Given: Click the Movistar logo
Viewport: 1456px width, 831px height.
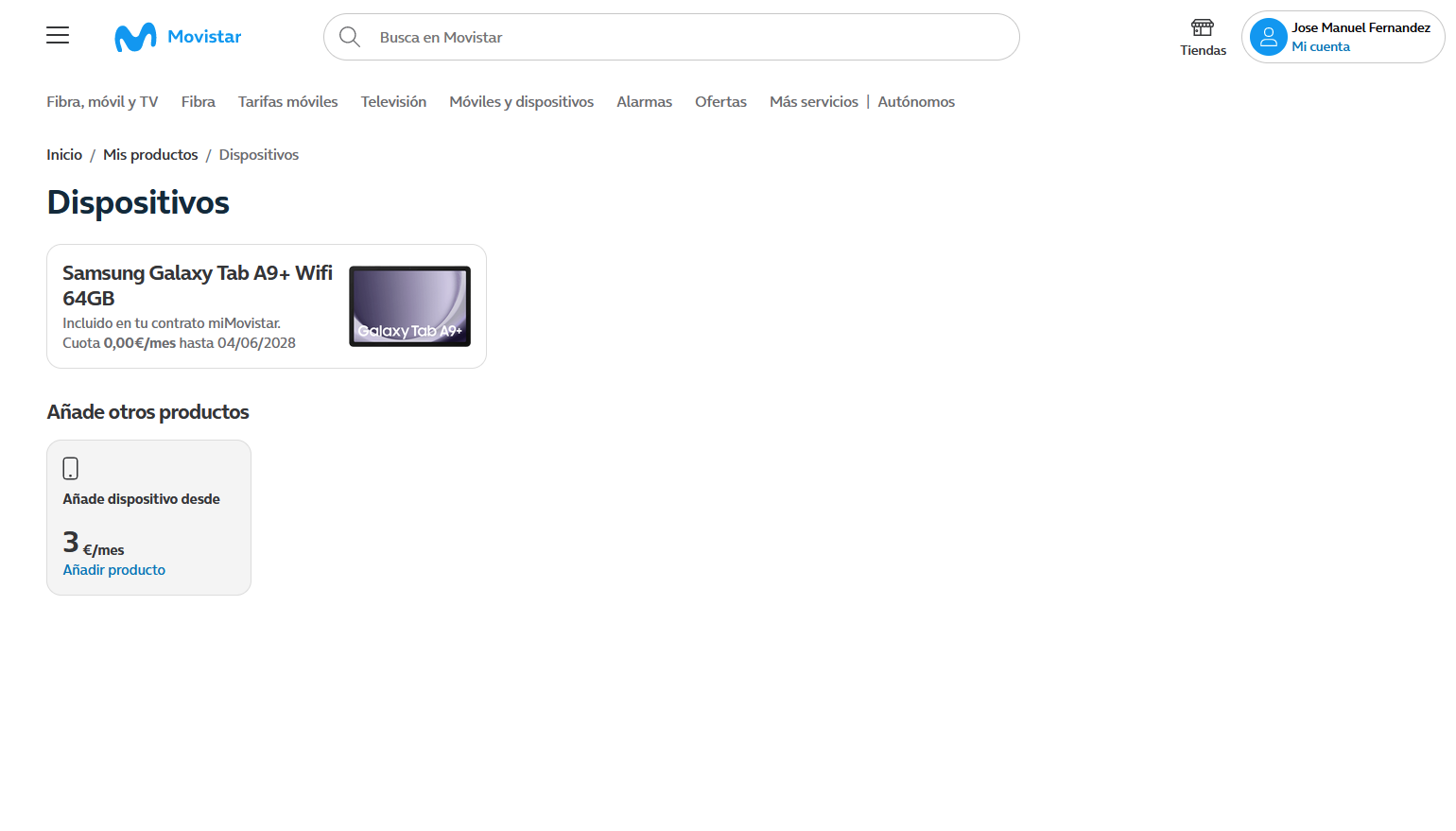Looking at the screenshot, I should tap(178, 35).
